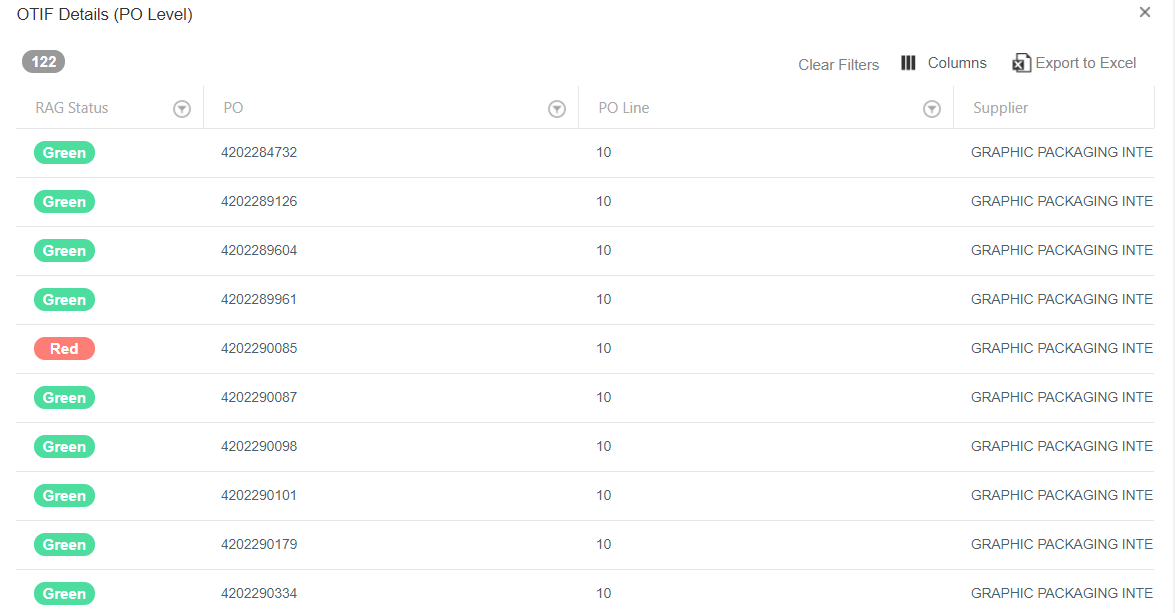This screenshot has width=1175, height=613.
Task: Click the Green badge on the first row
Action: 64,152
